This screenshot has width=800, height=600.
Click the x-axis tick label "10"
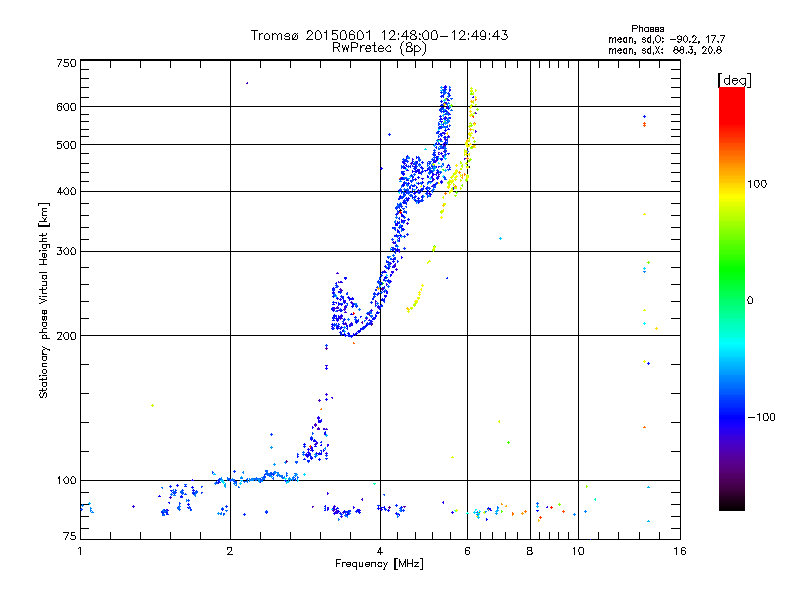pos(578,551)
